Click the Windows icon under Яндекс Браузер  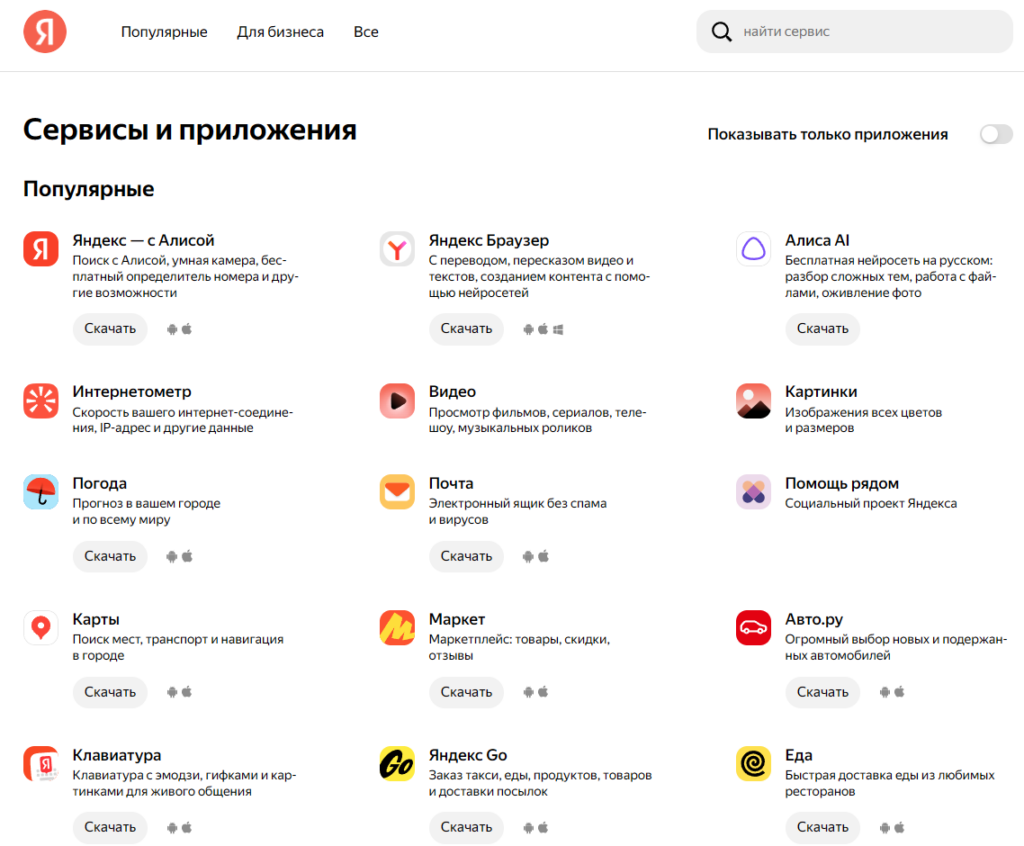coord(560,328)
